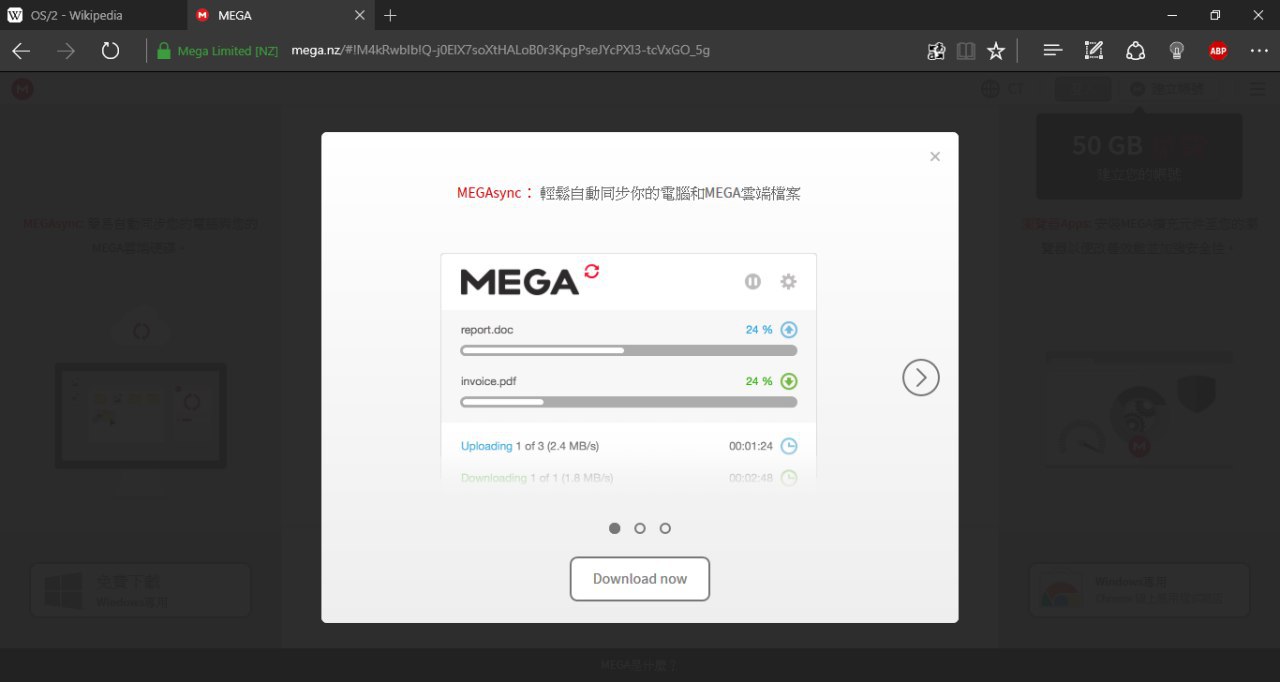This screenshot has width=1280, height=682.
Task: Open the Hub favorites list
Action: click(1052, 50)
